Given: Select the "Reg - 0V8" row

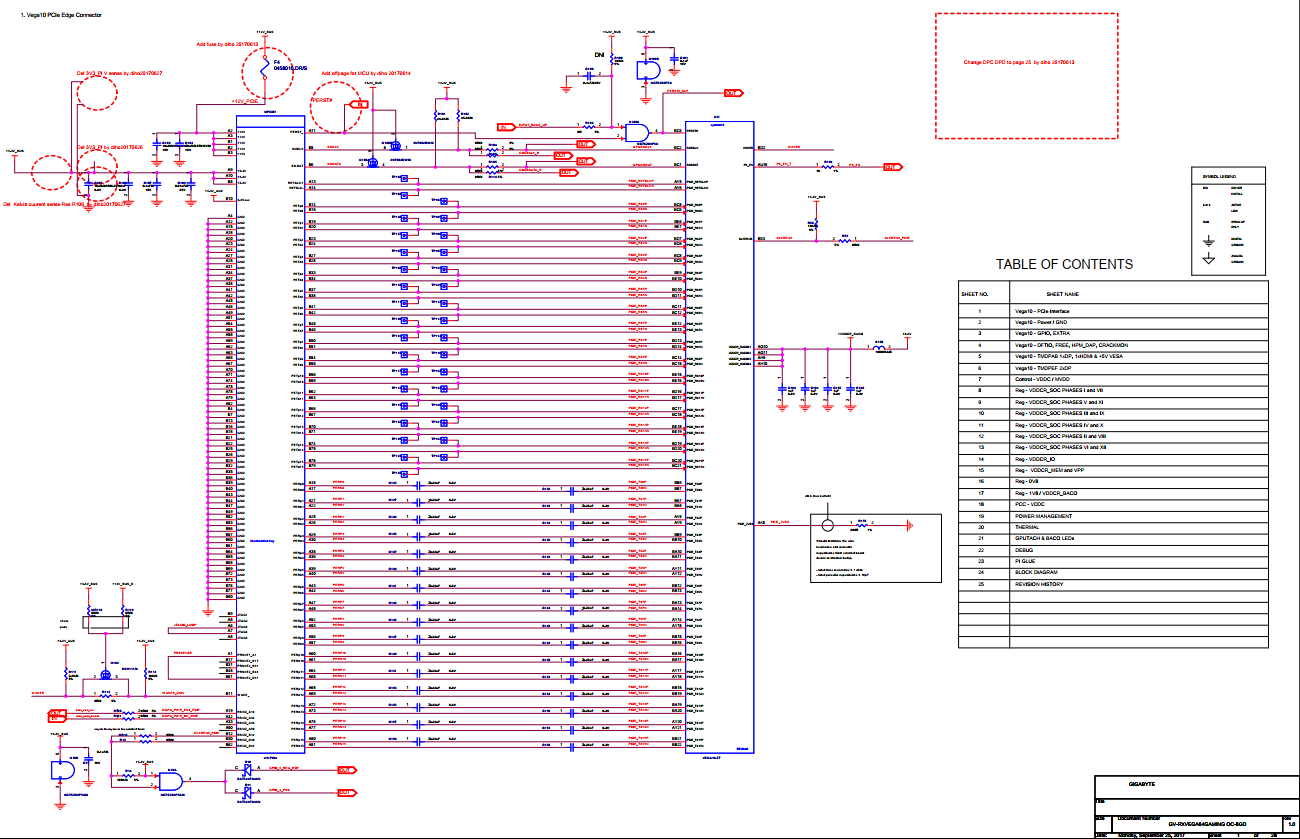Looking at the screenshot, I should coord(1113,482).
